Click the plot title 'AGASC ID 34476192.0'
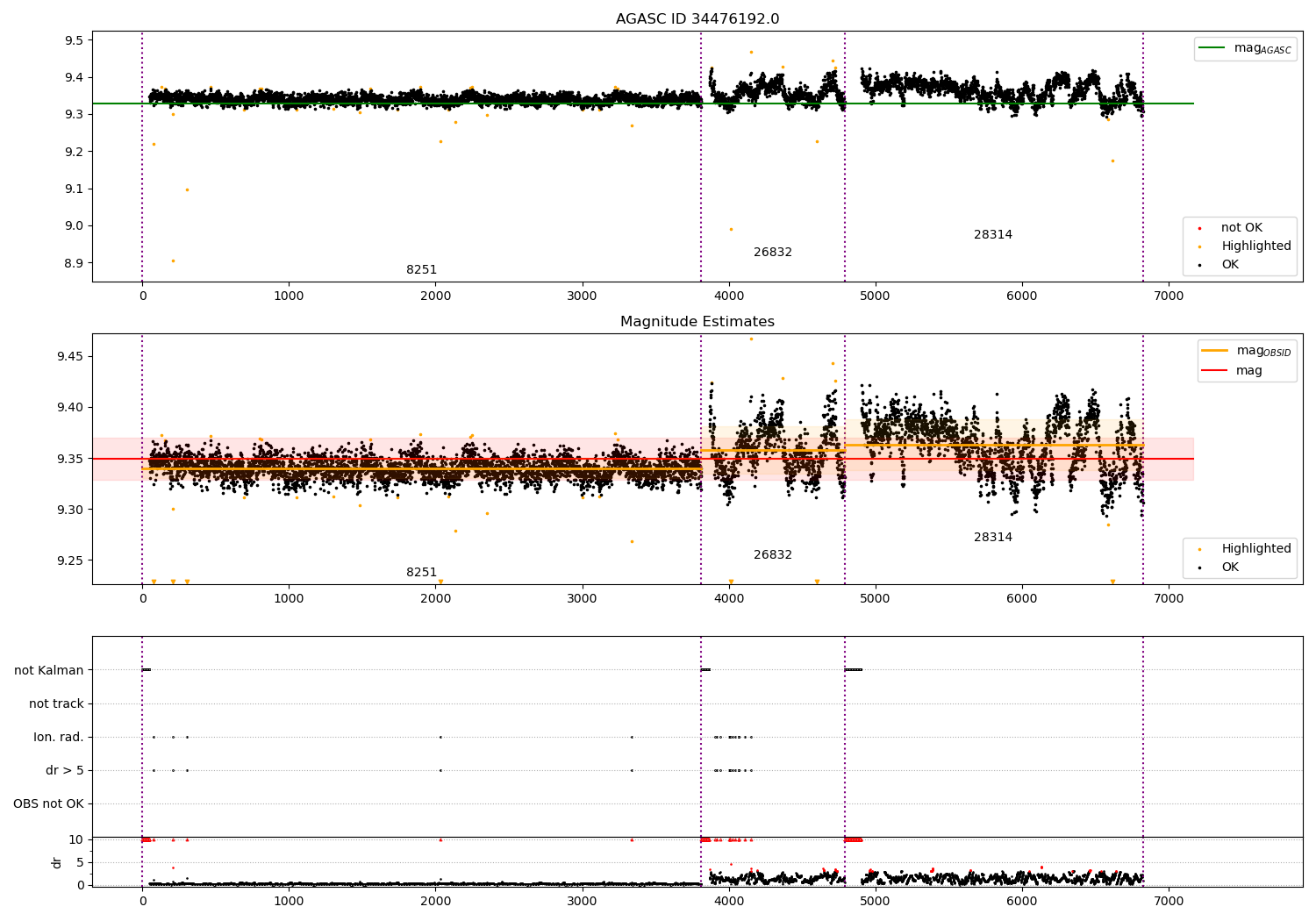The image size is (1316, 921). 697,19
